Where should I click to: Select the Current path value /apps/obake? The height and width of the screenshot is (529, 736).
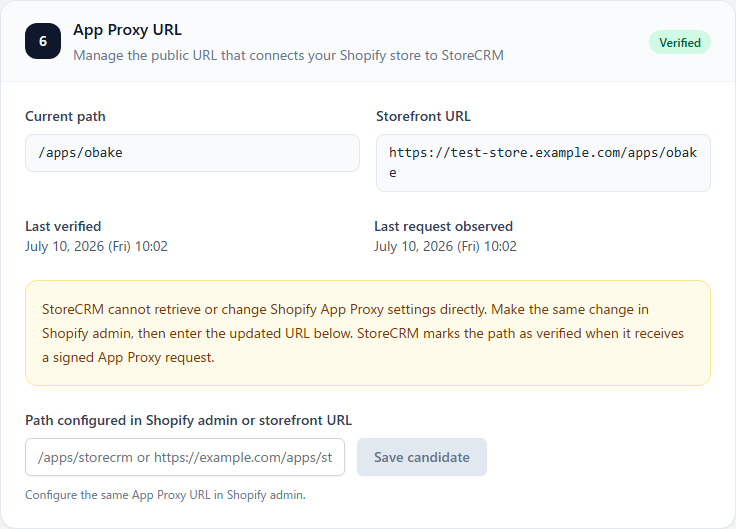click(192, 153)
